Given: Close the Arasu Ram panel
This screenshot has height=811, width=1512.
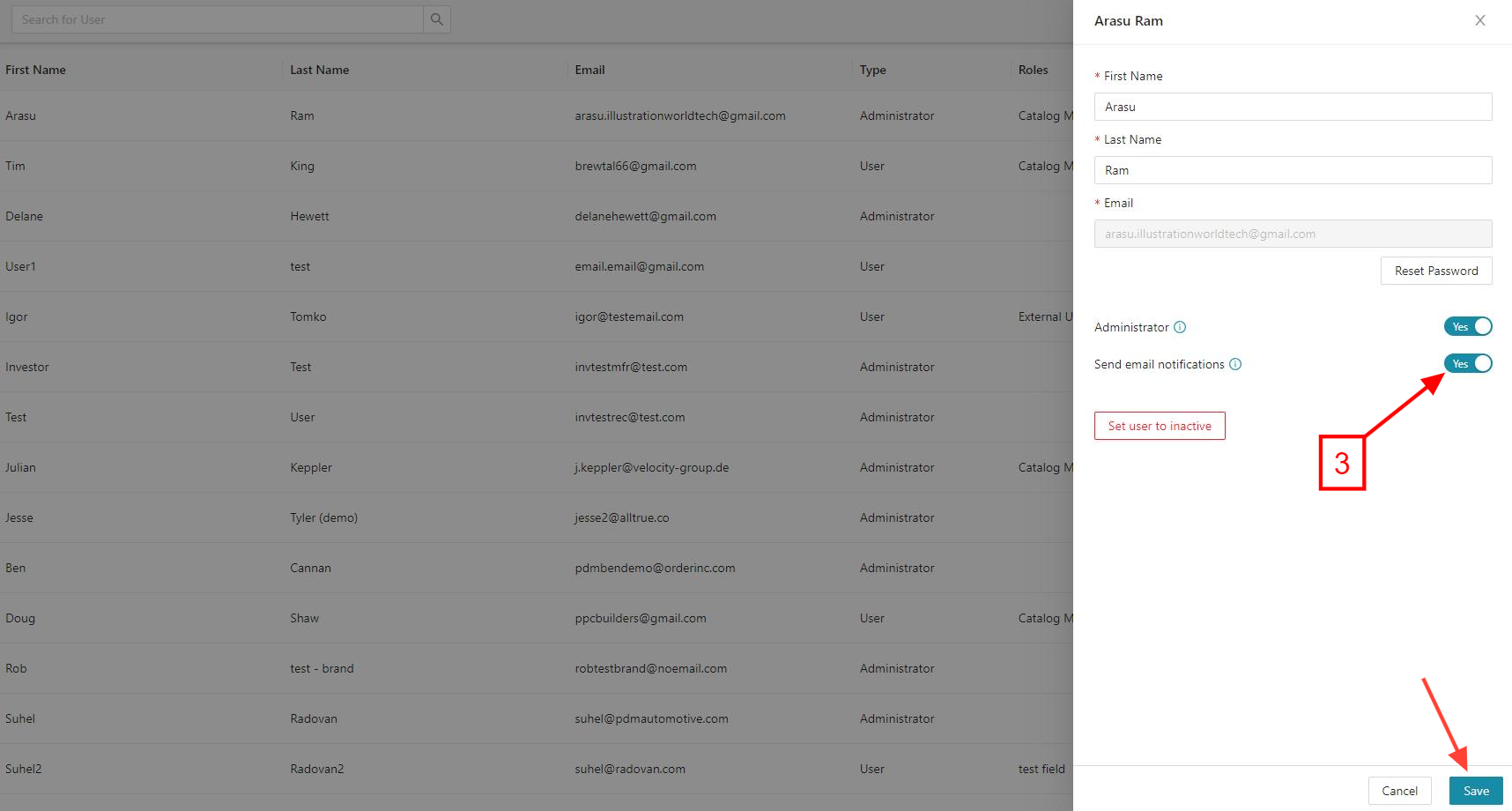Looking at the screenshot, I should pos(1480,20).
